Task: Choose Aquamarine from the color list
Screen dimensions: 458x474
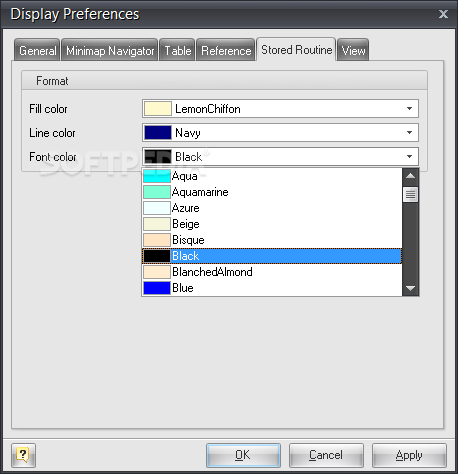Action: point(272,192)
